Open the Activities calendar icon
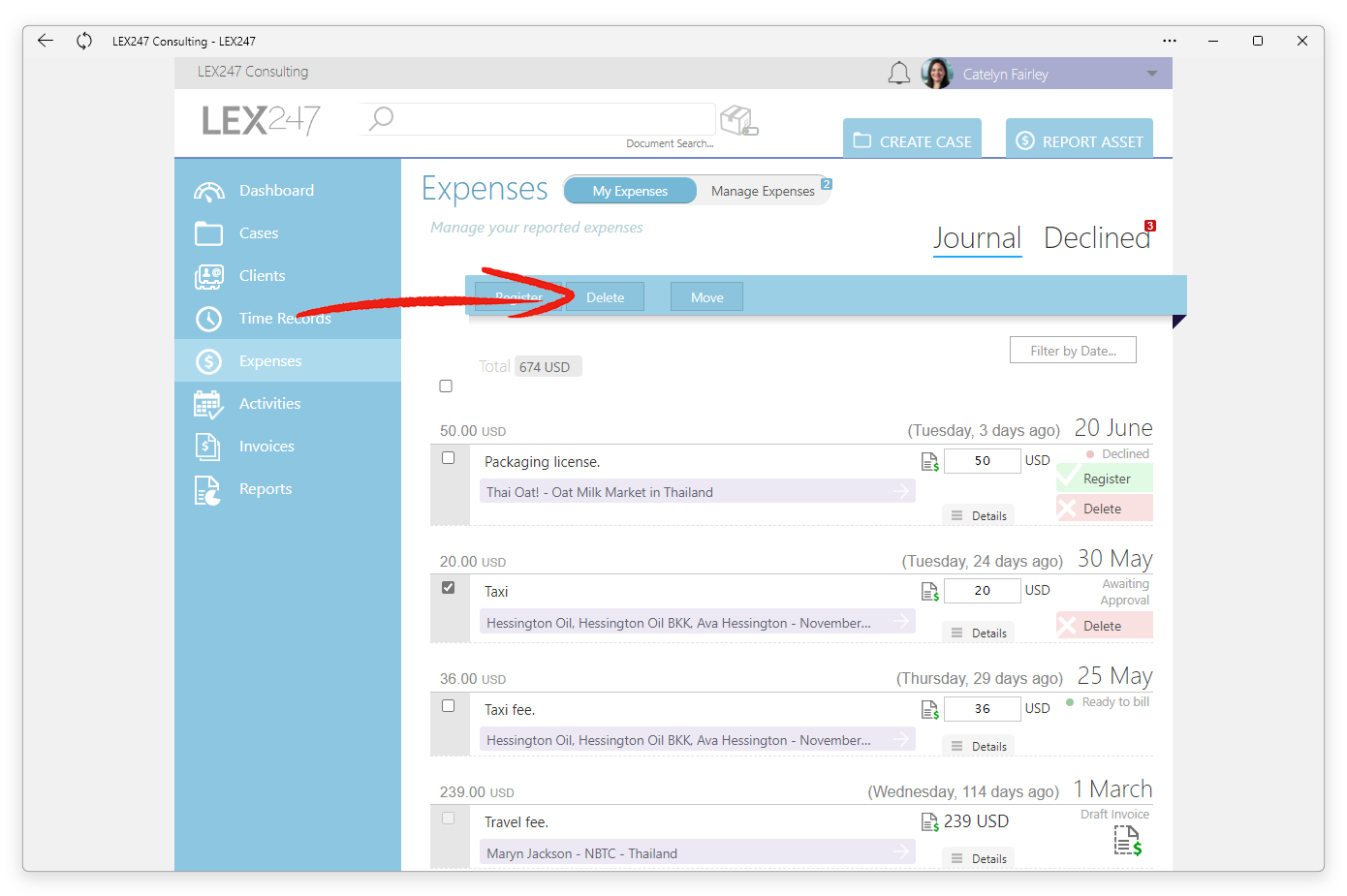Image resolution: width=1347 pixels, height=896 pixels. pyautogui.click(x=208, y=404)
